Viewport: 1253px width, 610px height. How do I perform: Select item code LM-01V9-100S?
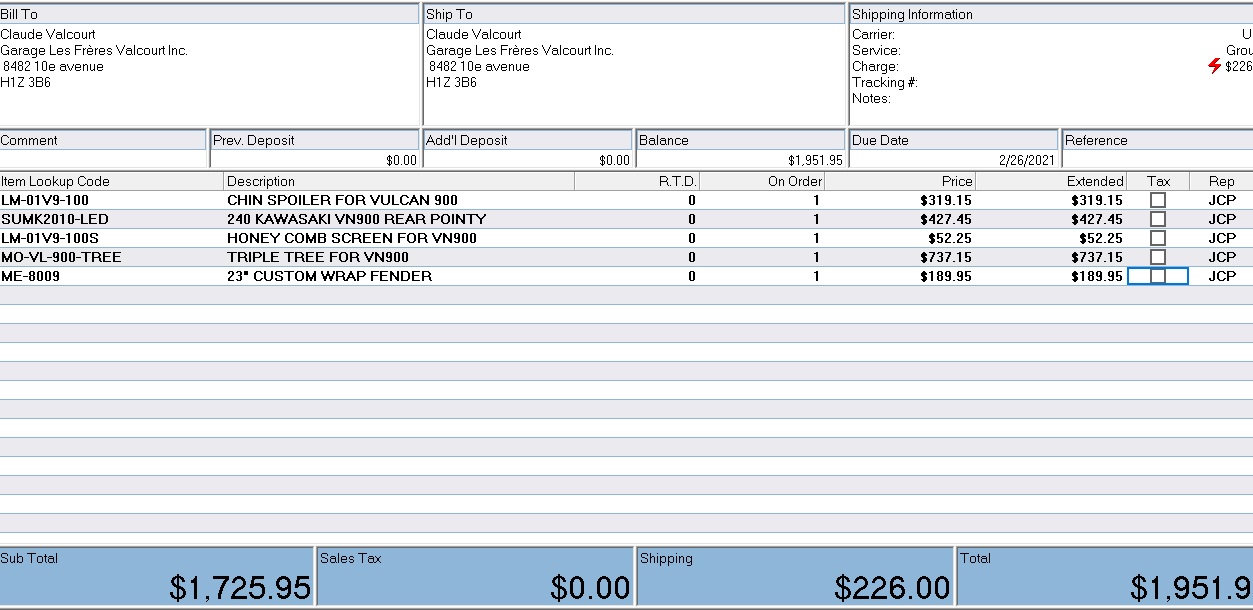[x=50, y=238]
